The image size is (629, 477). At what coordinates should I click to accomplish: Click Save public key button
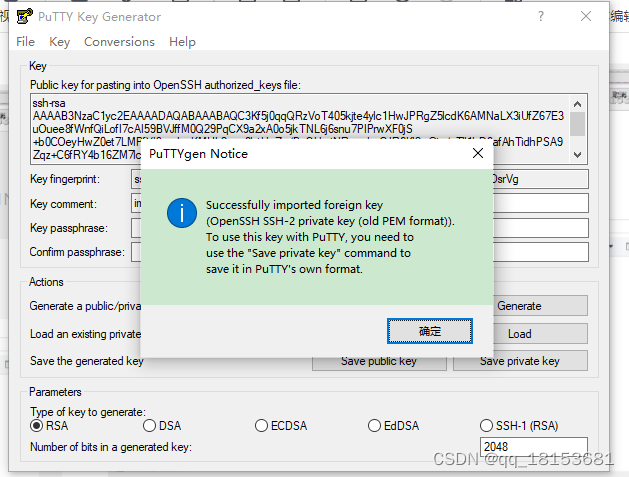[379, 363]
